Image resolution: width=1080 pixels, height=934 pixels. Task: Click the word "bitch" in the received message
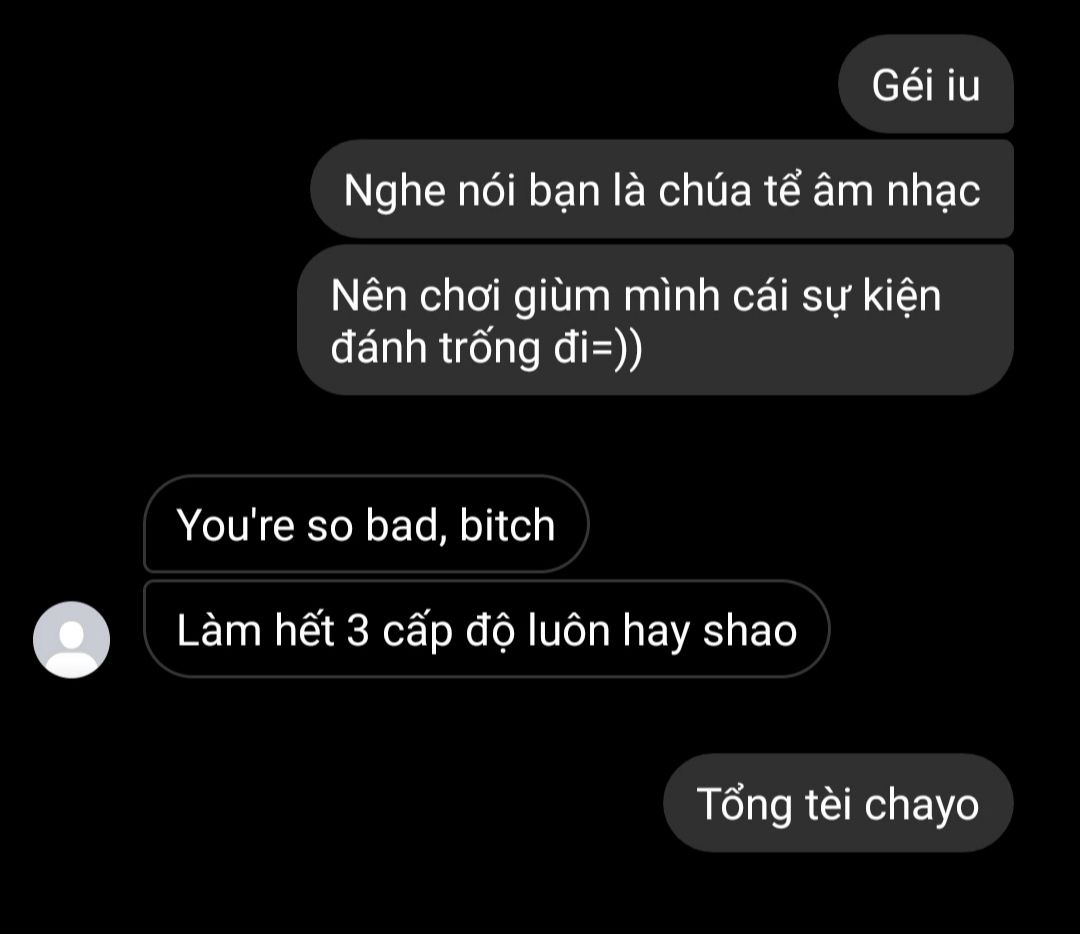point(507,525)
